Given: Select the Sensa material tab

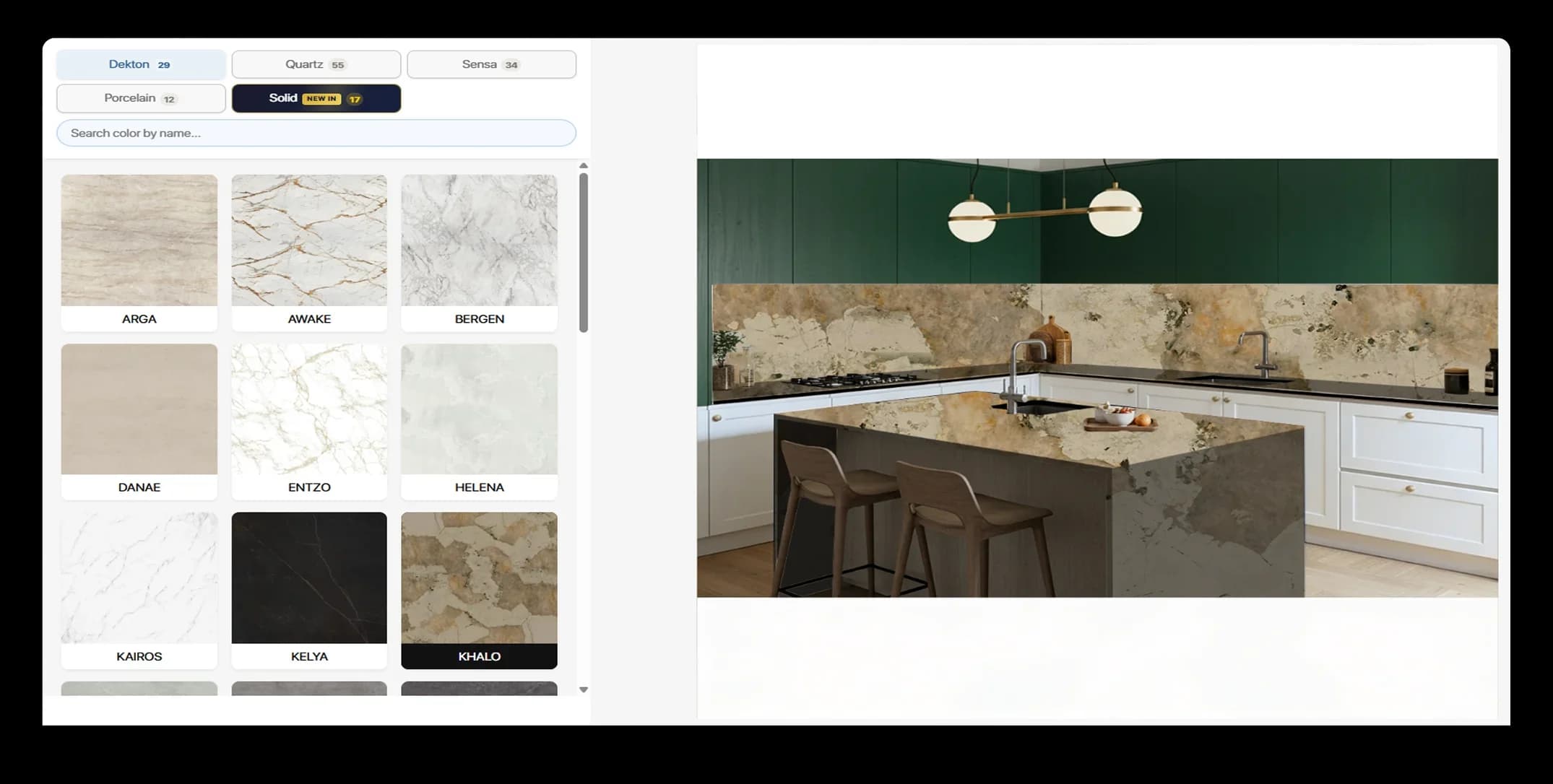Looking at the screenshot, I should point(491,64).
